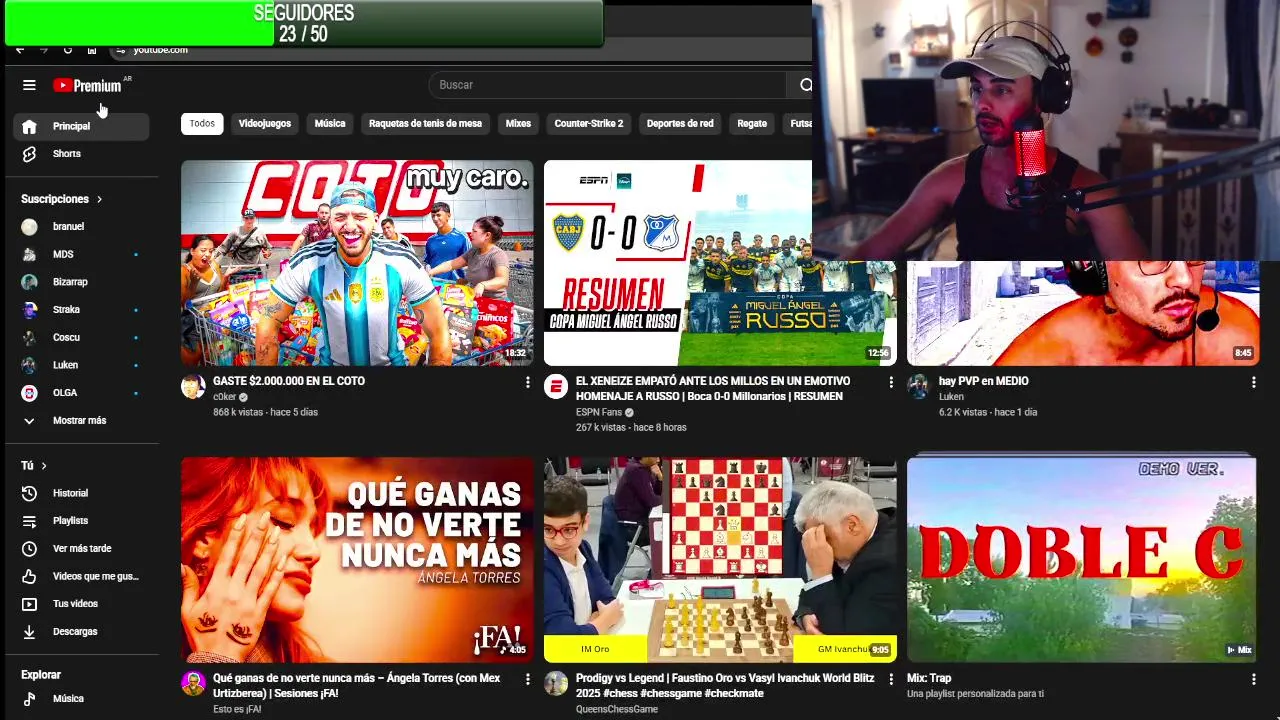The width and height of the screenshot is (1280, 720).
Task: Click the browser address bar
Action: 460,50
